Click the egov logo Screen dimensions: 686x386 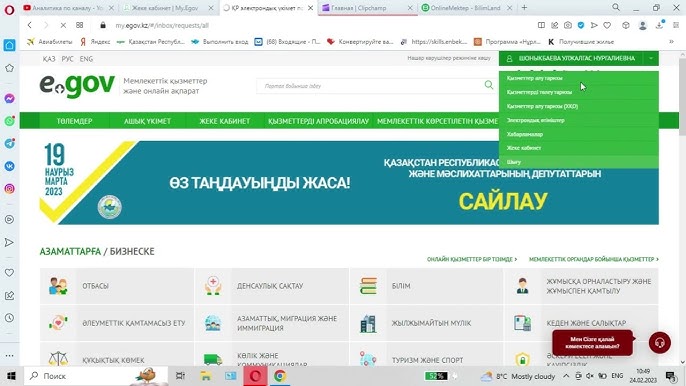(x=77, y=86)
